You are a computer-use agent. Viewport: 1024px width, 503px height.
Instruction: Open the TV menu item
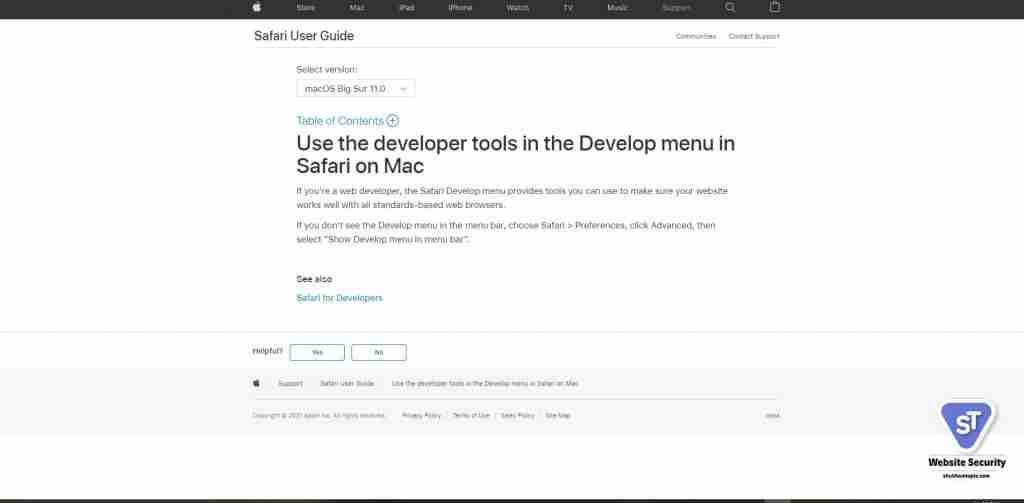click(x=568, y=8)
